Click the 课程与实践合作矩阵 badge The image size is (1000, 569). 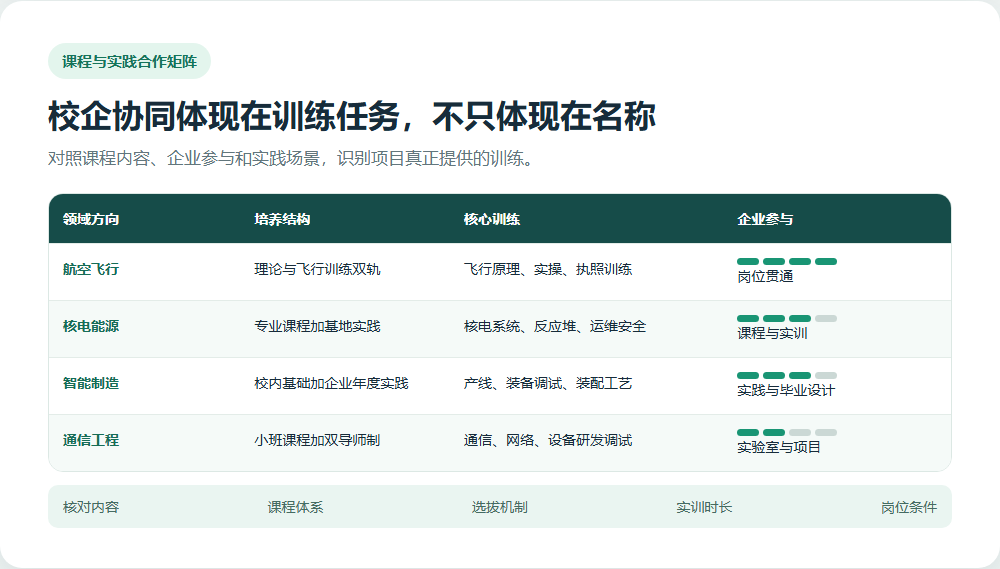[x=129, y=61]
